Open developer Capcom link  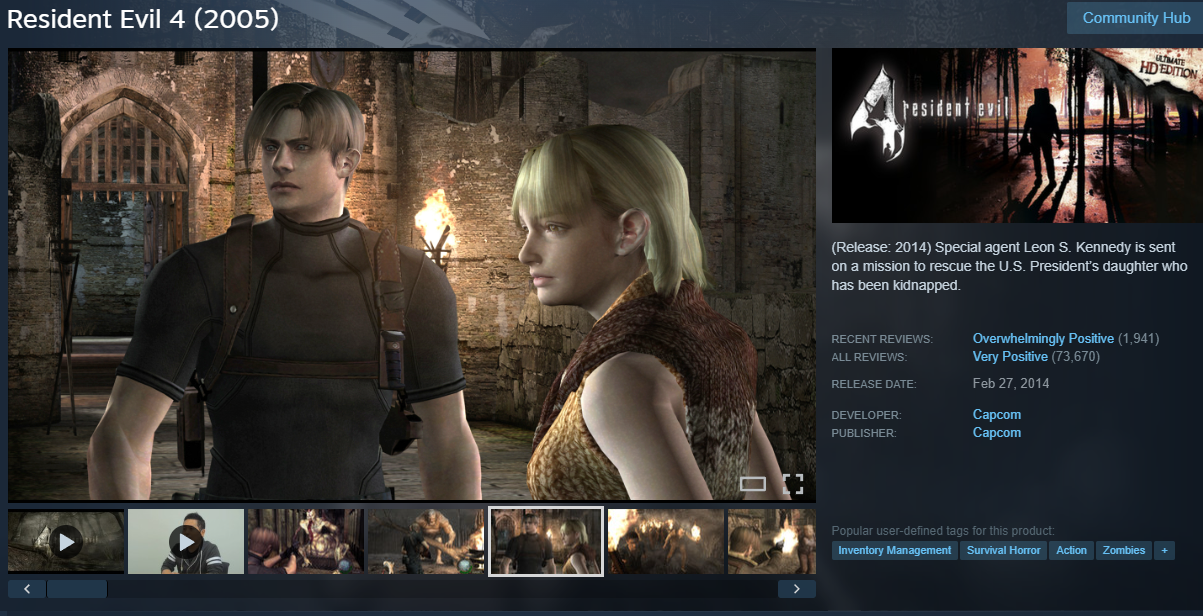(x=997, y=415)
